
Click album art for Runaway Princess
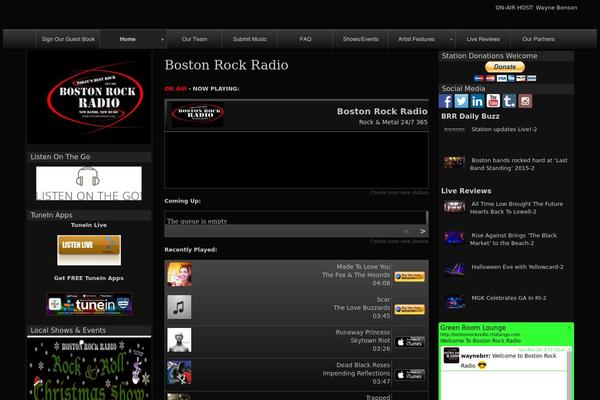(x=179, y=340)
